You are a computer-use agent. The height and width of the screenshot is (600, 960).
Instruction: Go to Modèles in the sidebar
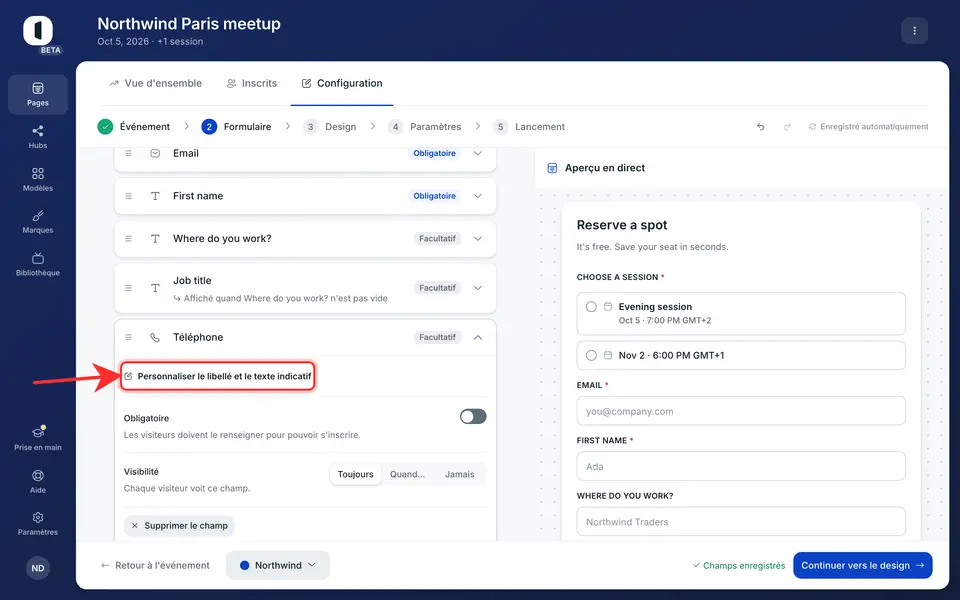[x=37, y=179]
